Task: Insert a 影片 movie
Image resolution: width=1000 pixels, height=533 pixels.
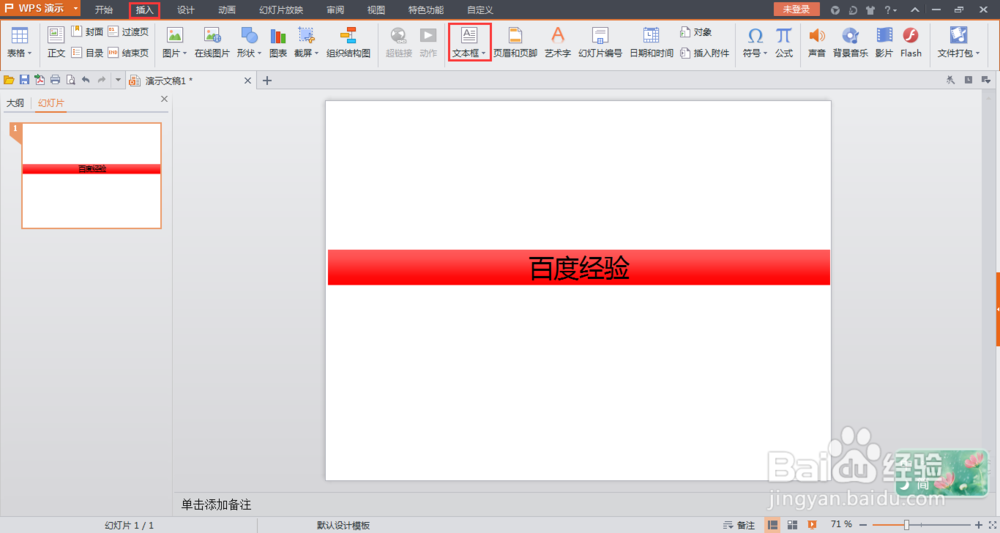Action: pyautogui.click(x=884, y=43)
